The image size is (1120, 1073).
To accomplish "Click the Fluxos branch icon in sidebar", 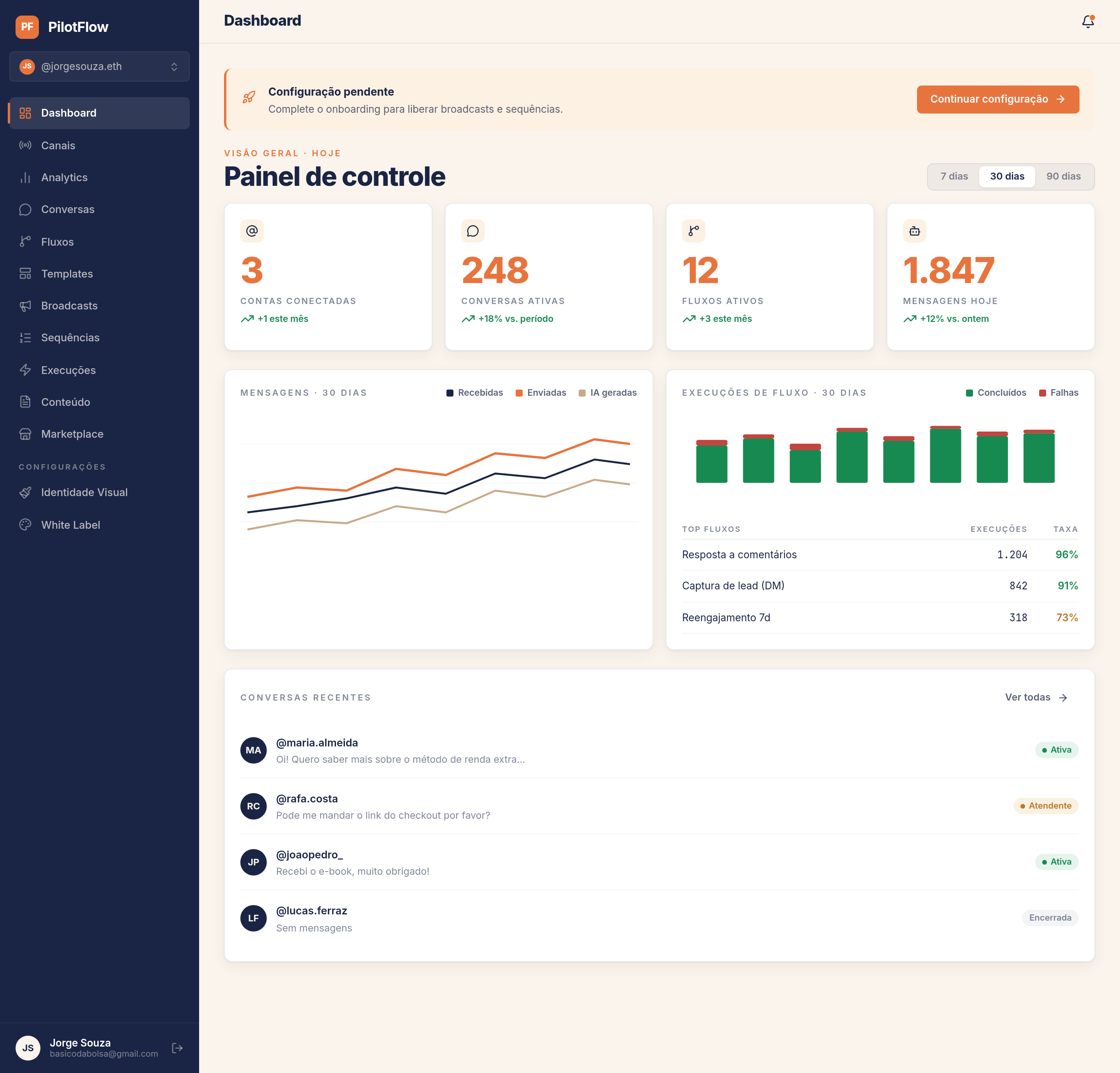I will (25, 242).
